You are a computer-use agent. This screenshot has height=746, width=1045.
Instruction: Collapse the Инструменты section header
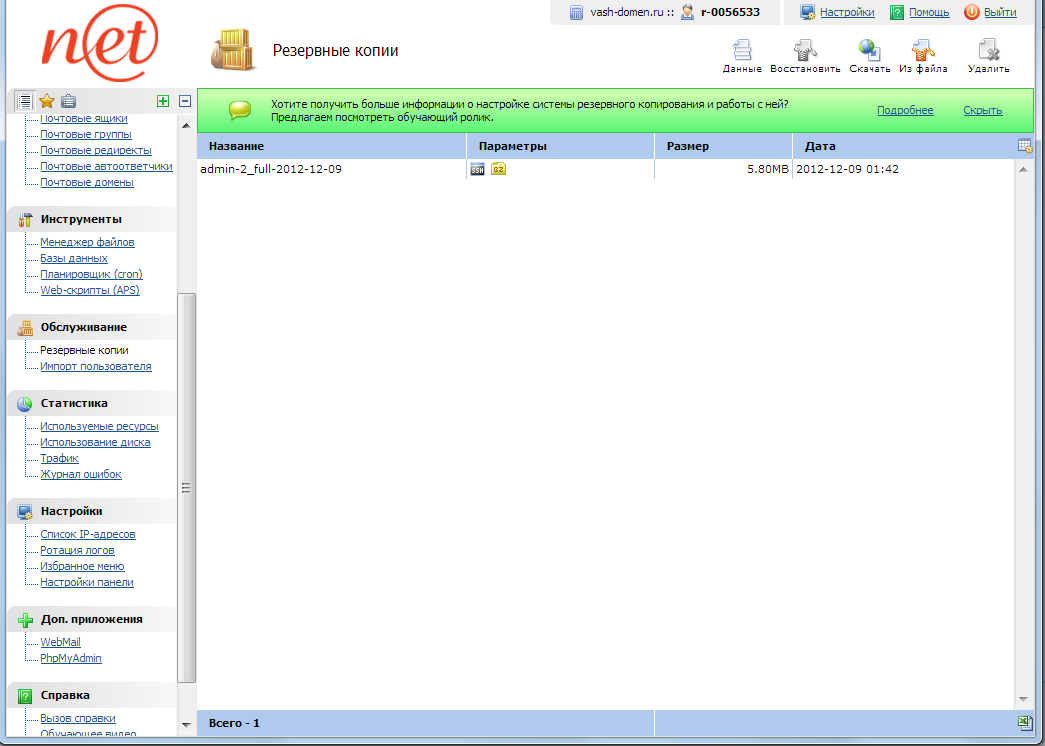pos(81,219)
